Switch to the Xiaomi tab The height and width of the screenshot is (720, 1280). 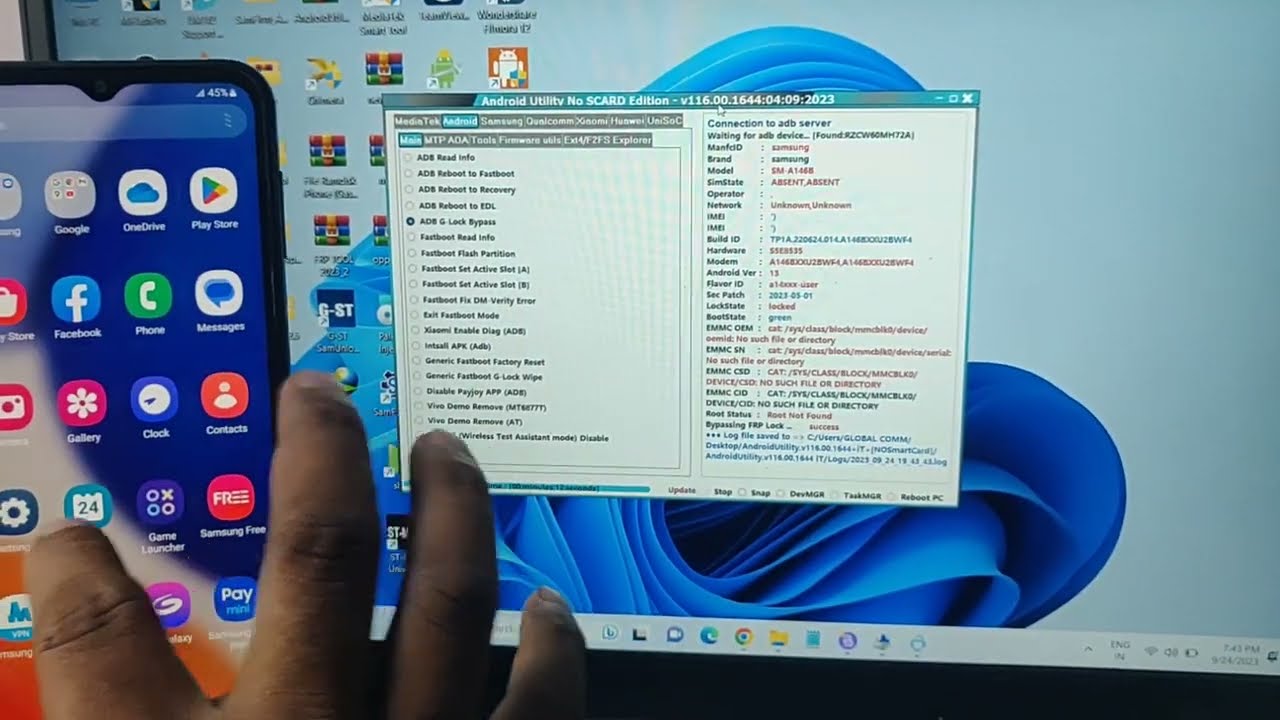[x=592, y=121]
